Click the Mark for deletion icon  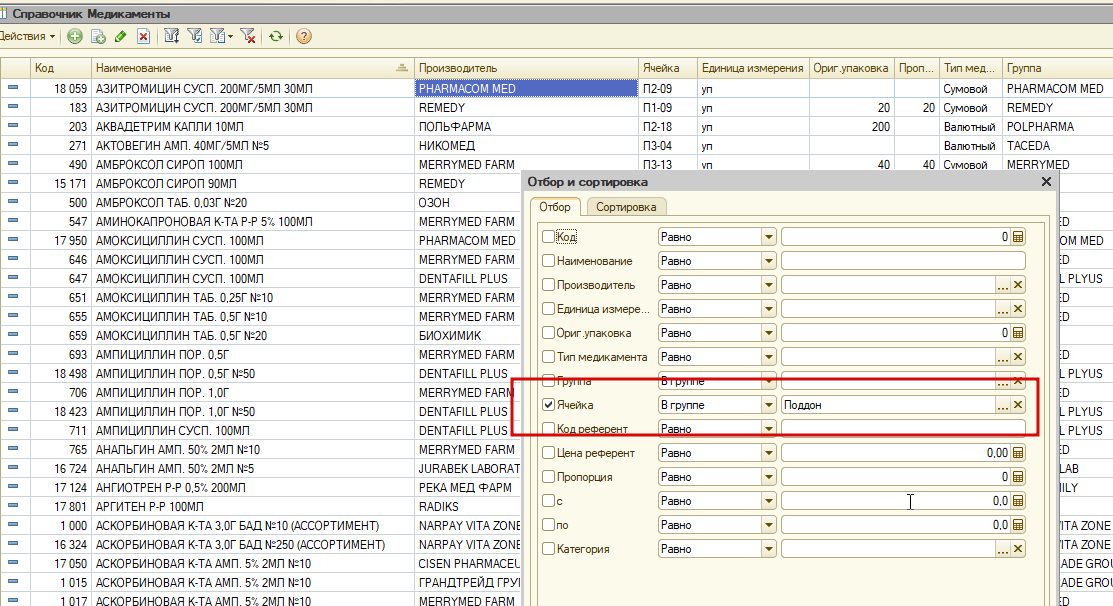click(143, 36)
